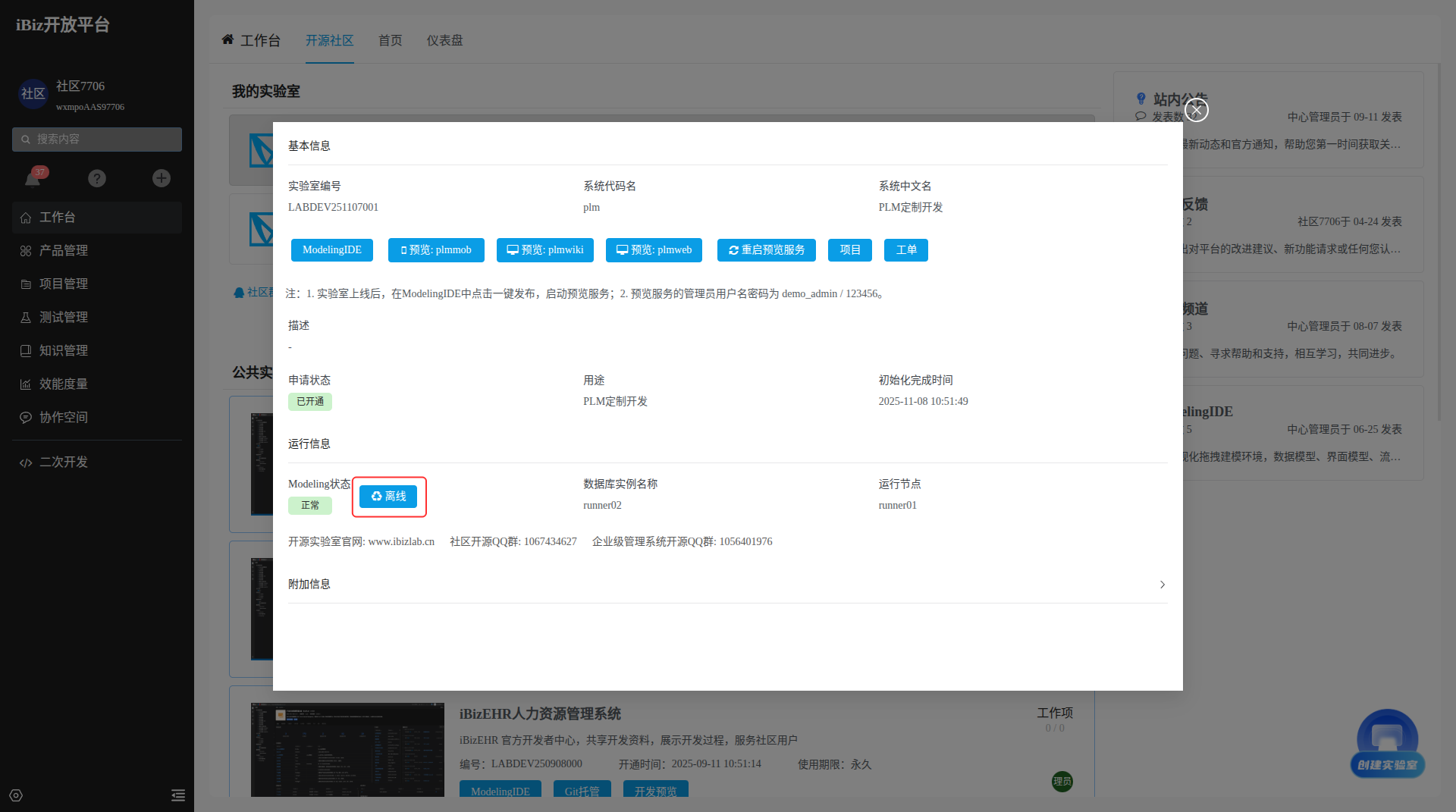Collapse the sidebar using the menu icon
Image resolution: width=1456 pixels, height=812 pixels.
pos(178,795)
